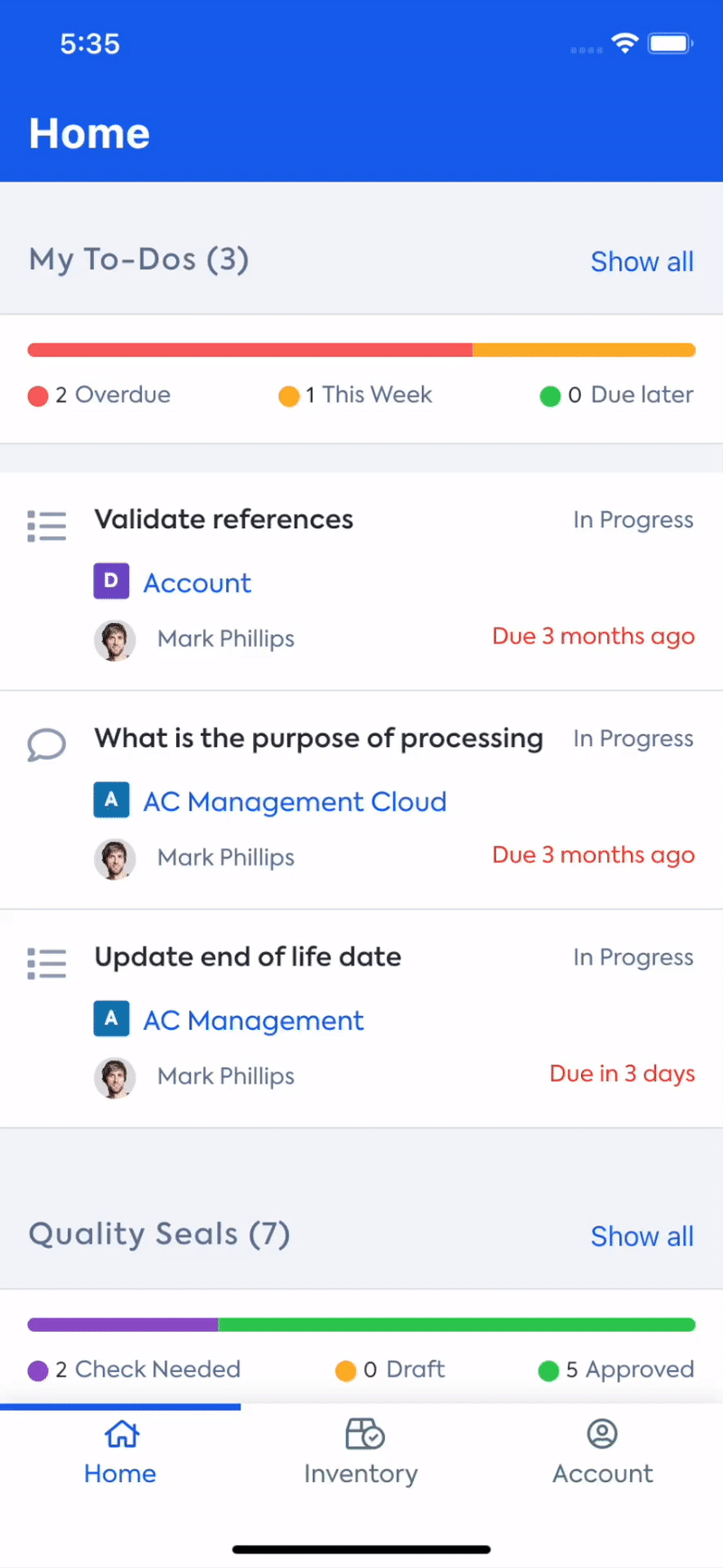Select the 2 Check Needed legend item
This screenshot has height=1568, width=723.
point(135,1370)
